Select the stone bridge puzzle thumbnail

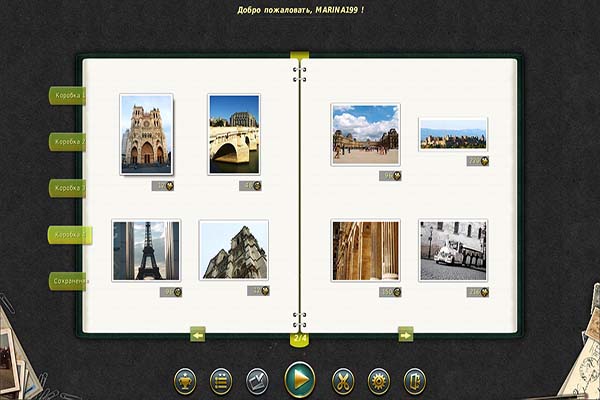click(x=234, y=134)
